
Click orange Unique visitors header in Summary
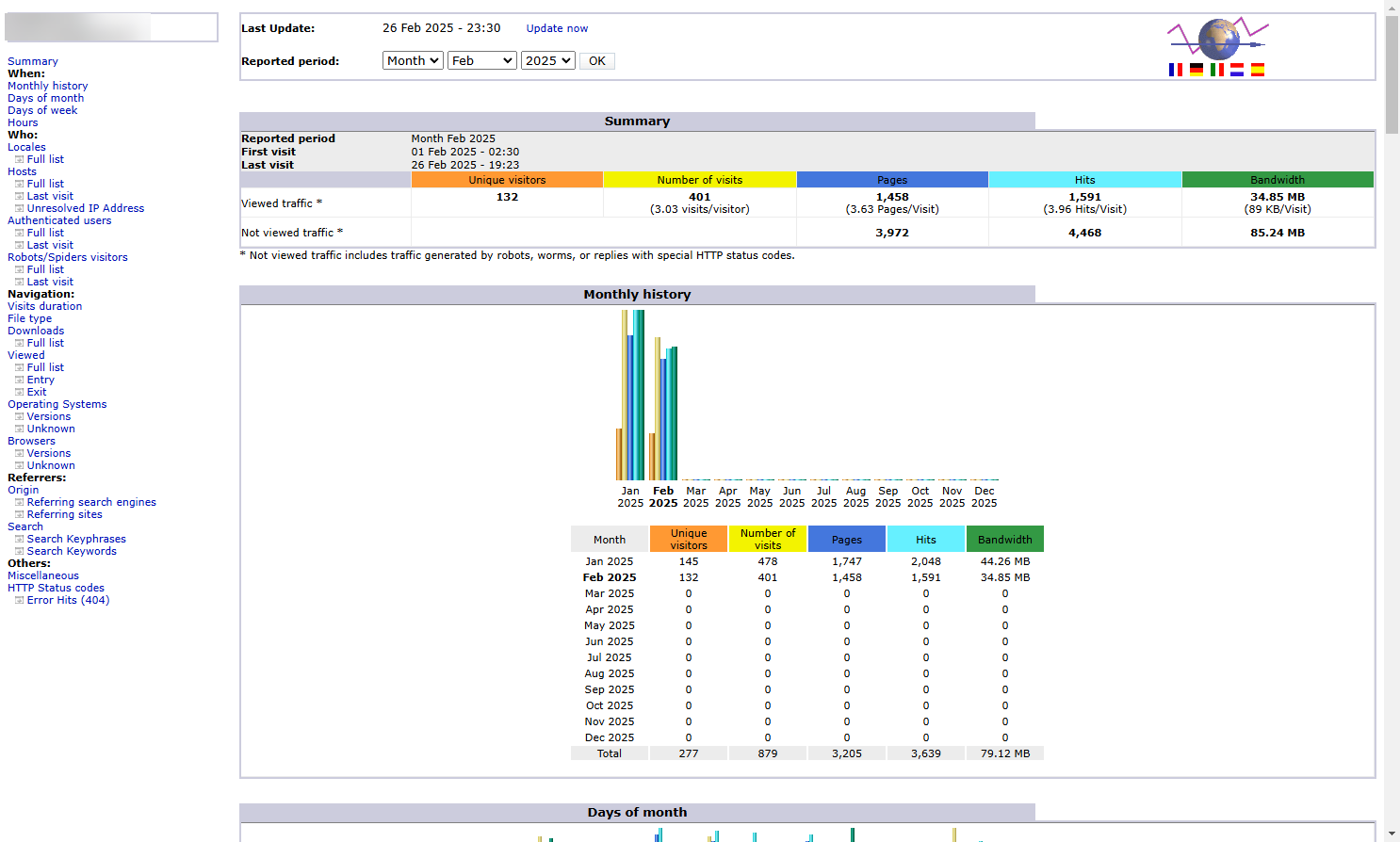point(507,180)
